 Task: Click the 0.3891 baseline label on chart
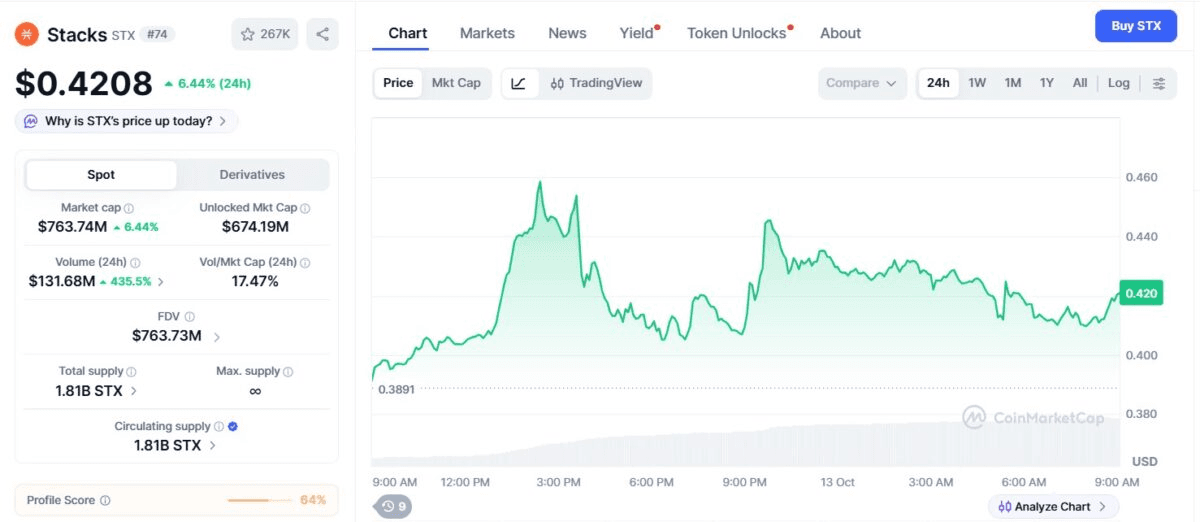(x=395, y=389)
